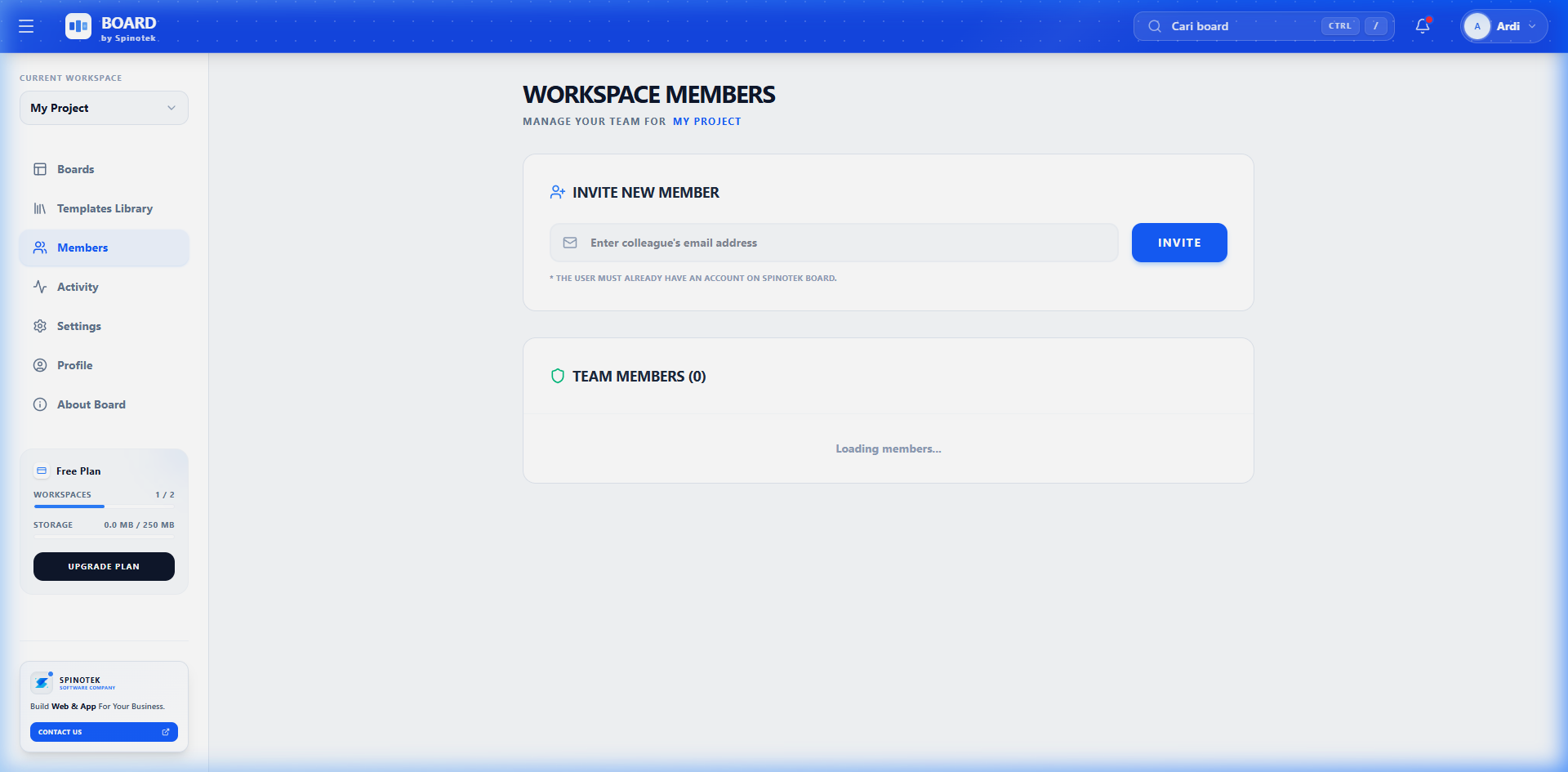Open the notifications bell
Screen dimensions: 1568x772
click(1423, 26)
